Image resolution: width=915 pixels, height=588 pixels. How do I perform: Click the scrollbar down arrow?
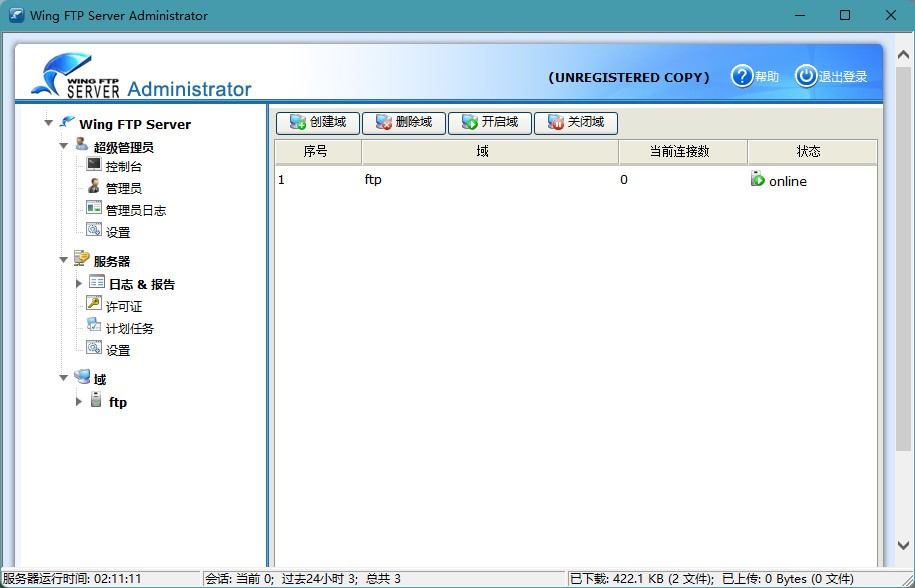903,546
